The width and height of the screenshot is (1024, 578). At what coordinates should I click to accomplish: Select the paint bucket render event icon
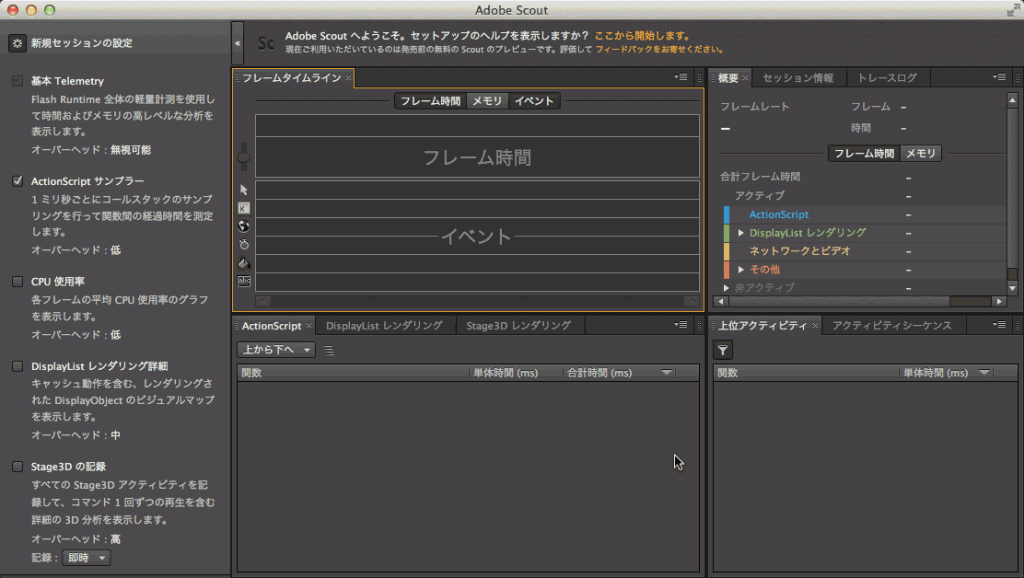244,264
